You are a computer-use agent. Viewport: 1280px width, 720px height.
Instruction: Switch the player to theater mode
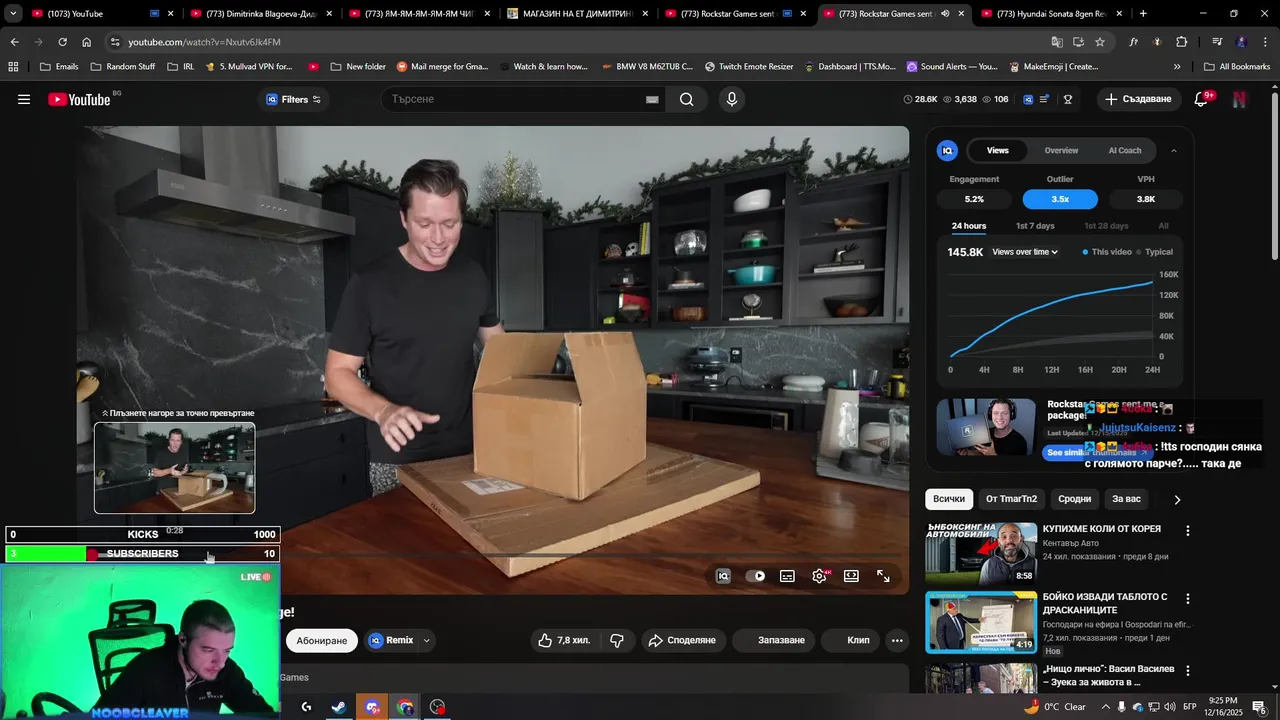coord(852,576)
